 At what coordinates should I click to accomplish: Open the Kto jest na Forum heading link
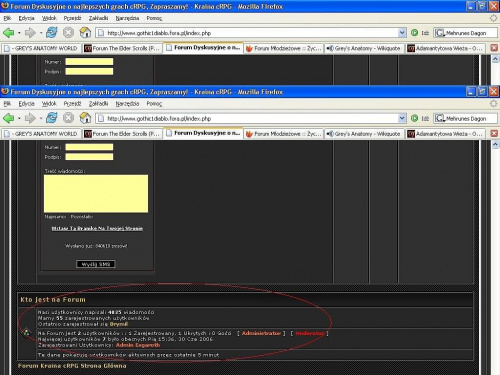[53, 299]
